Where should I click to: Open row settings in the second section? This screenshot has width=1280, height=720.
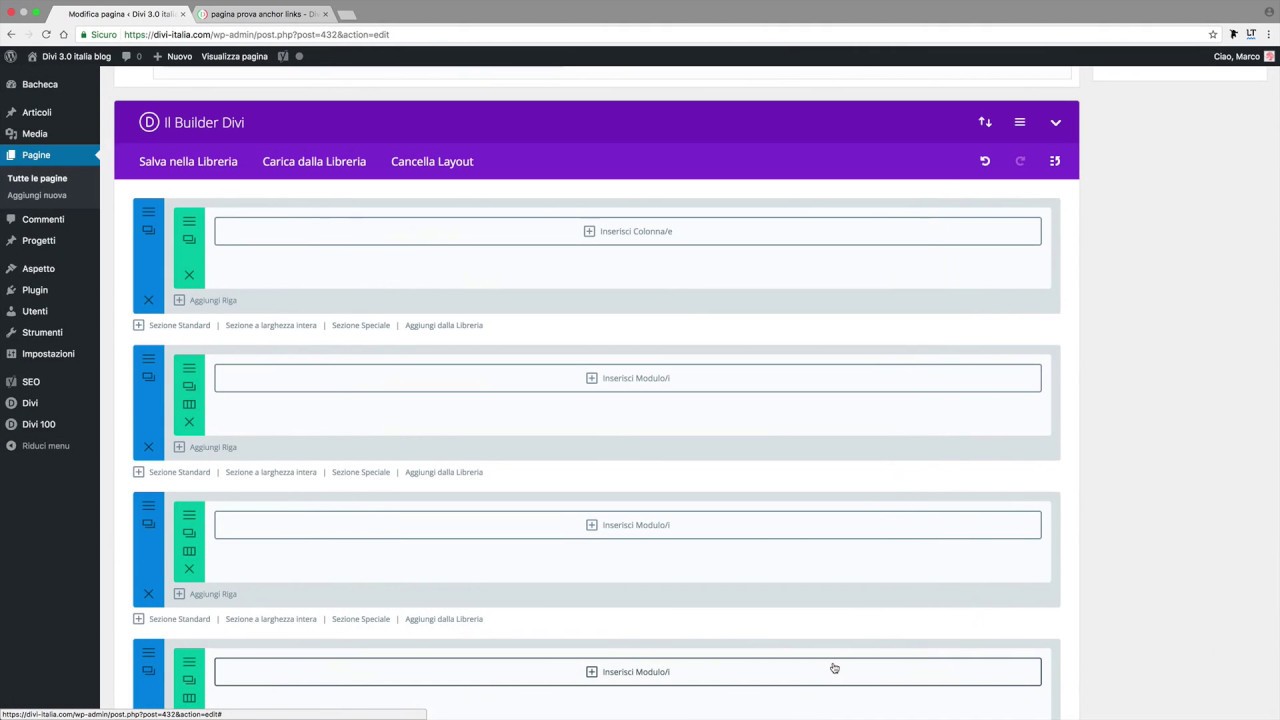pos(189,368)
